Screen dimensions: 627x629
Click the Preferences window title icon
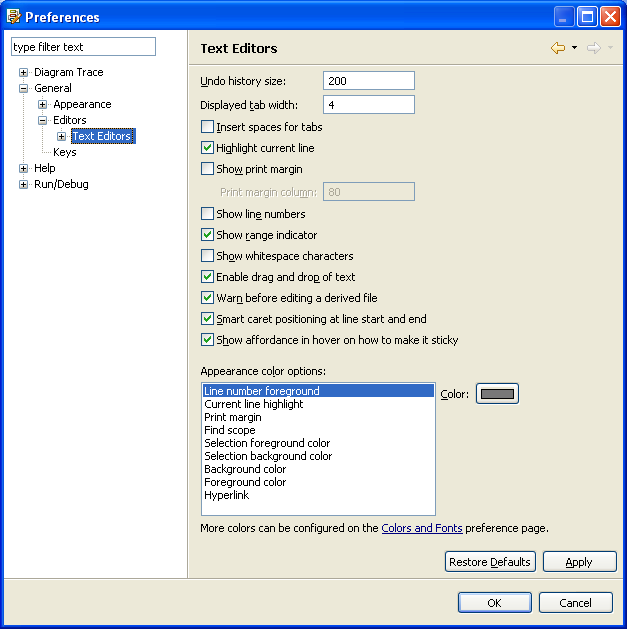[x=13, y=17]
